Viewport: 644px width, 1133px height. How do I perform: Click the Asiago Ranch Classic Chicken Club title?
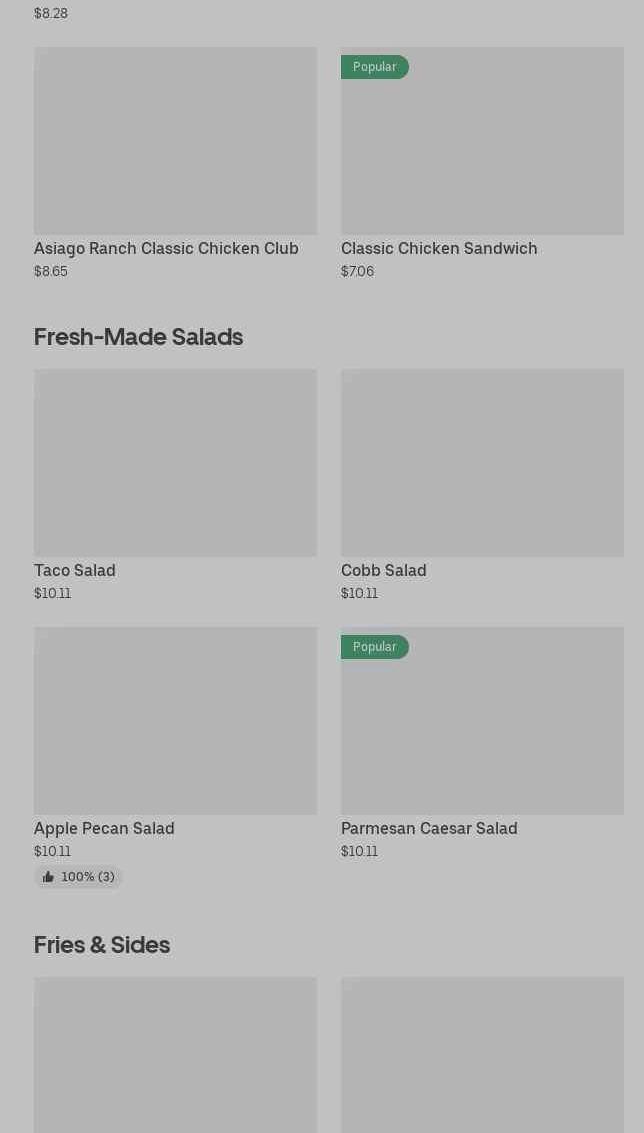166,249
